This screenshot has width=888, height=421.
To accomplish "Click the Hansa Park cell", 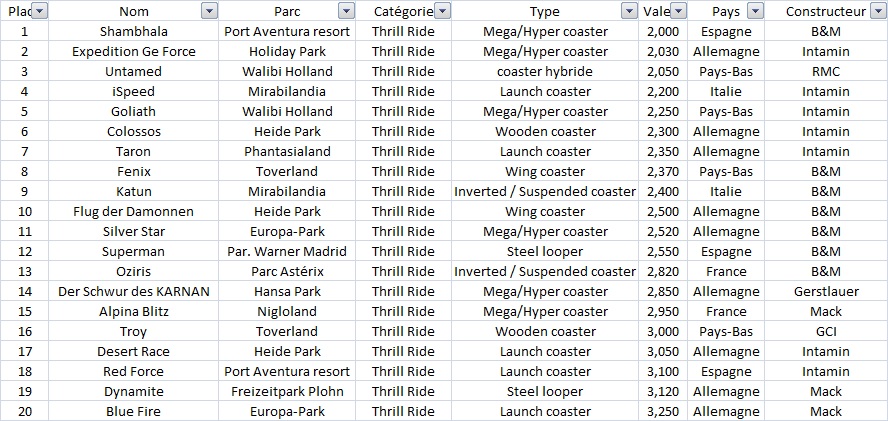I will 287,292.
